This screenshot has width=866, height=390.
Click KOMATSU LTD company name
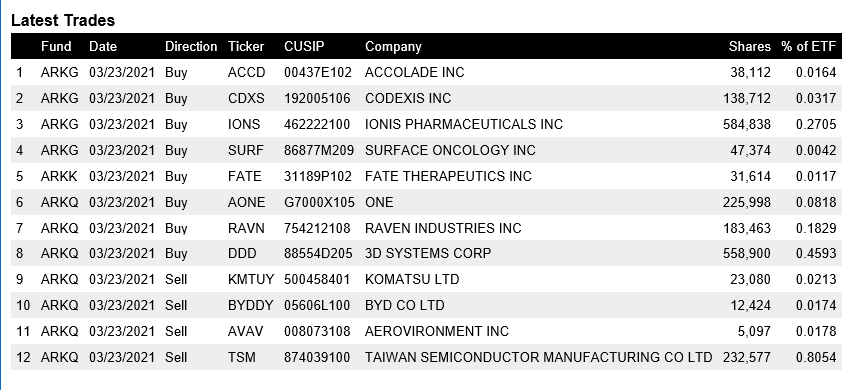412,280
